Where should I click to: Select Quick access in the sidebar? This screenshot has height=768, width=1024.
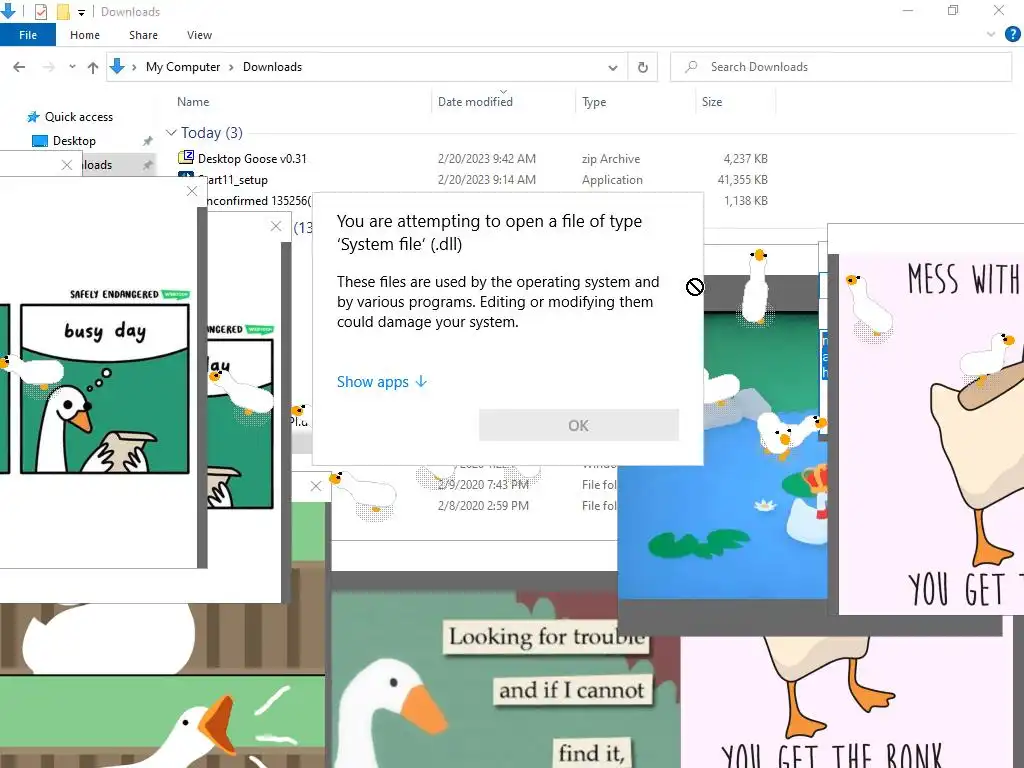78,117
